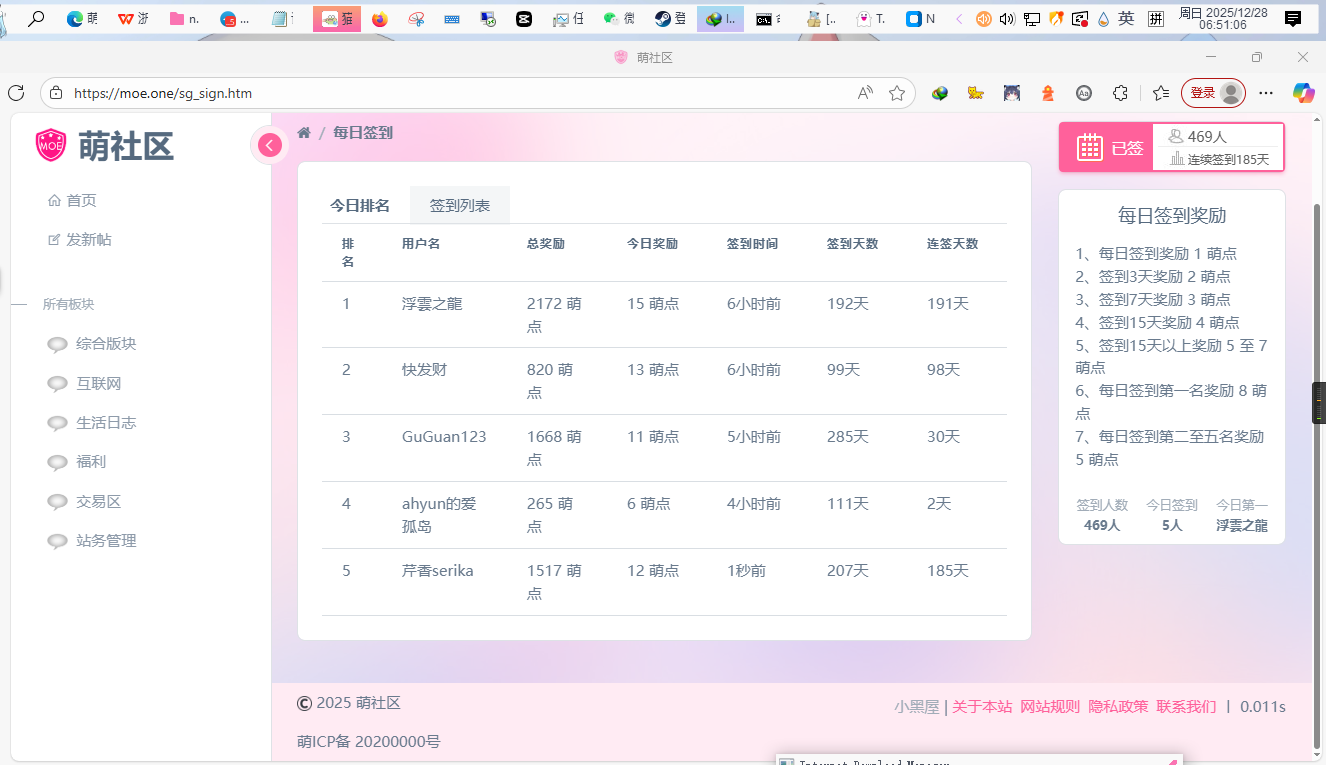
Task: Select the 今日排名 tab
Action: coord(360,205)
